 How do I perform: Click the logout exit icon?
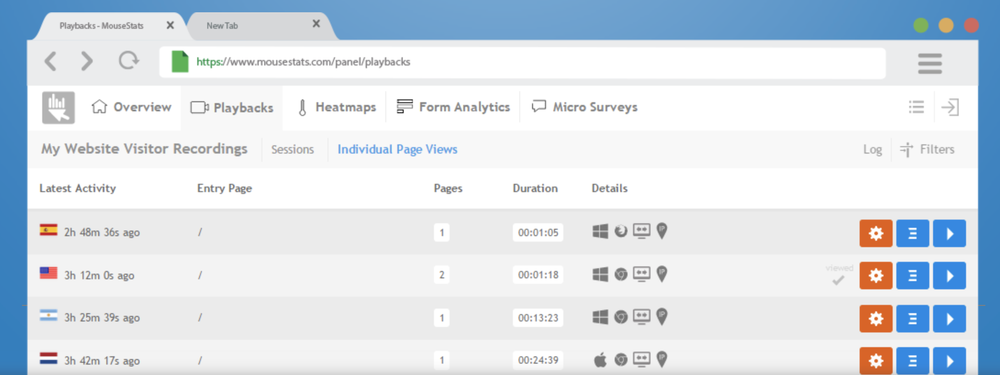(x=950, y=107)
